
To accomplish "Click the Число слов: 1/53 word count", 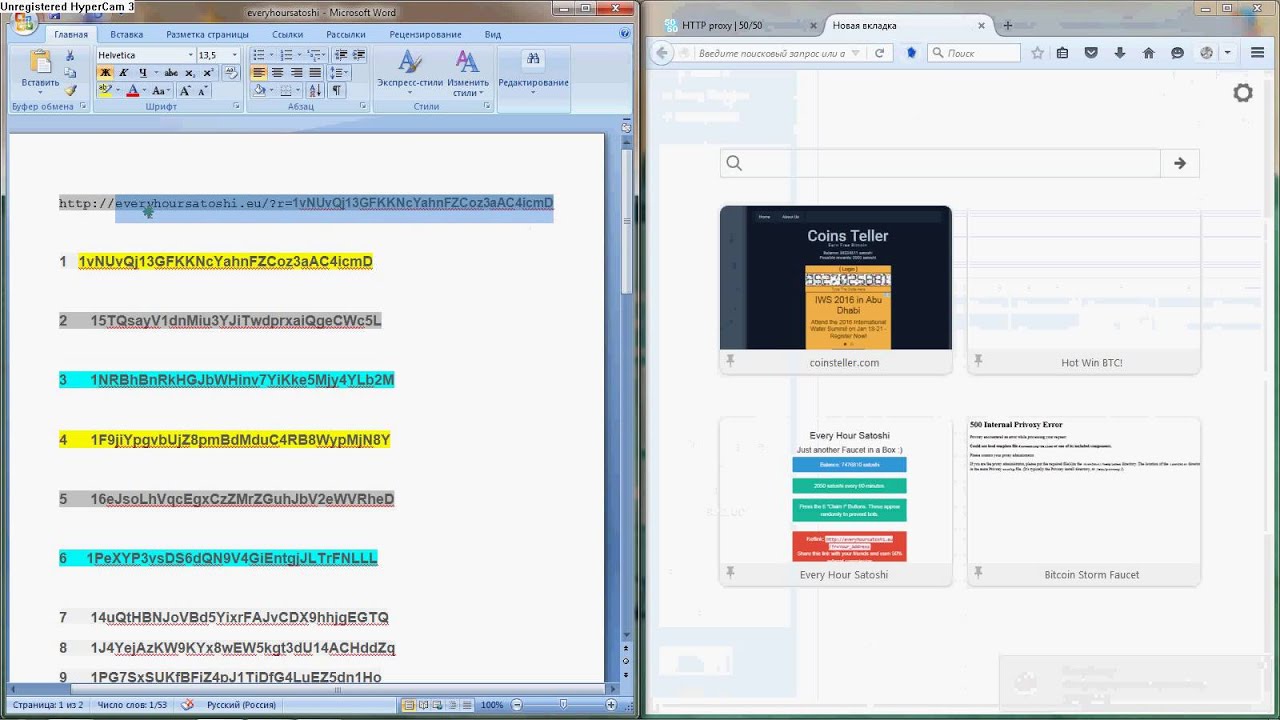I will pos(132,705).
